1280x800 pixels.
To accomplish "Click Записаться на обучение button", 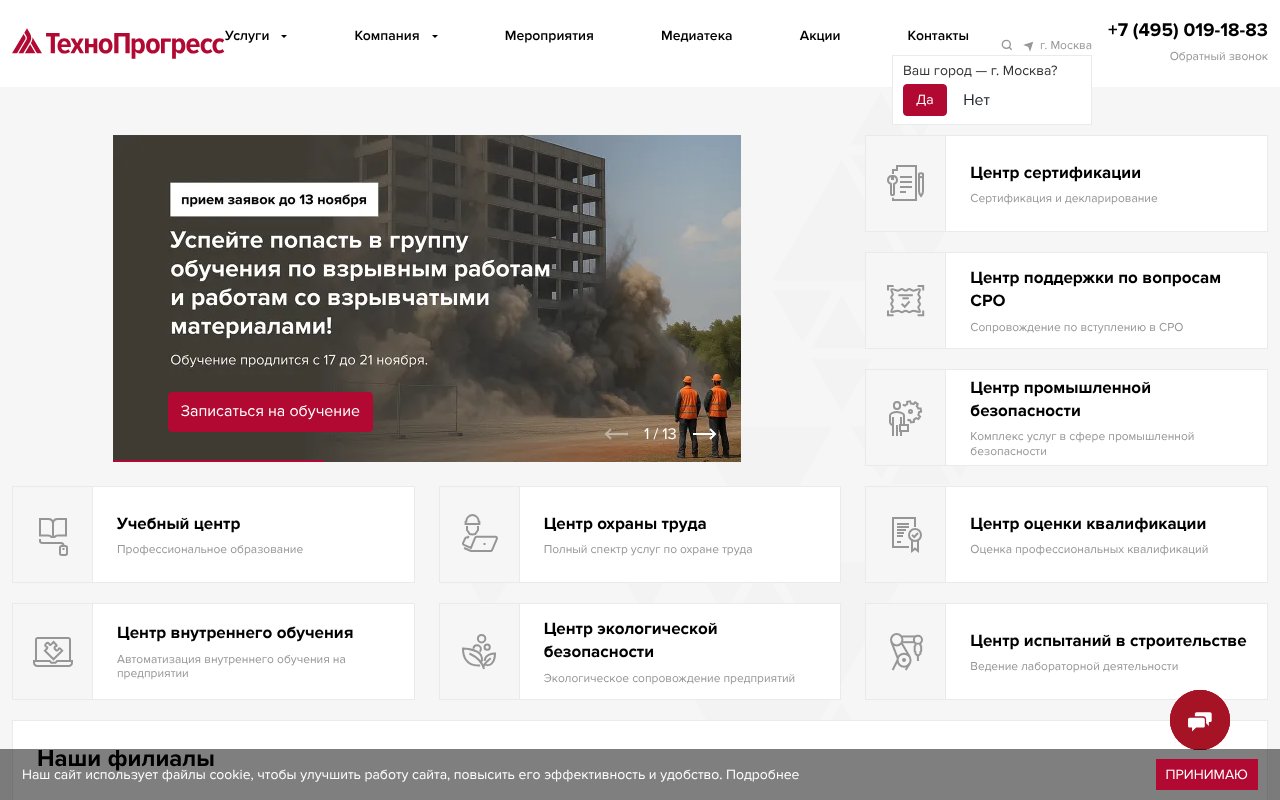I will click(x=269, y=411).
